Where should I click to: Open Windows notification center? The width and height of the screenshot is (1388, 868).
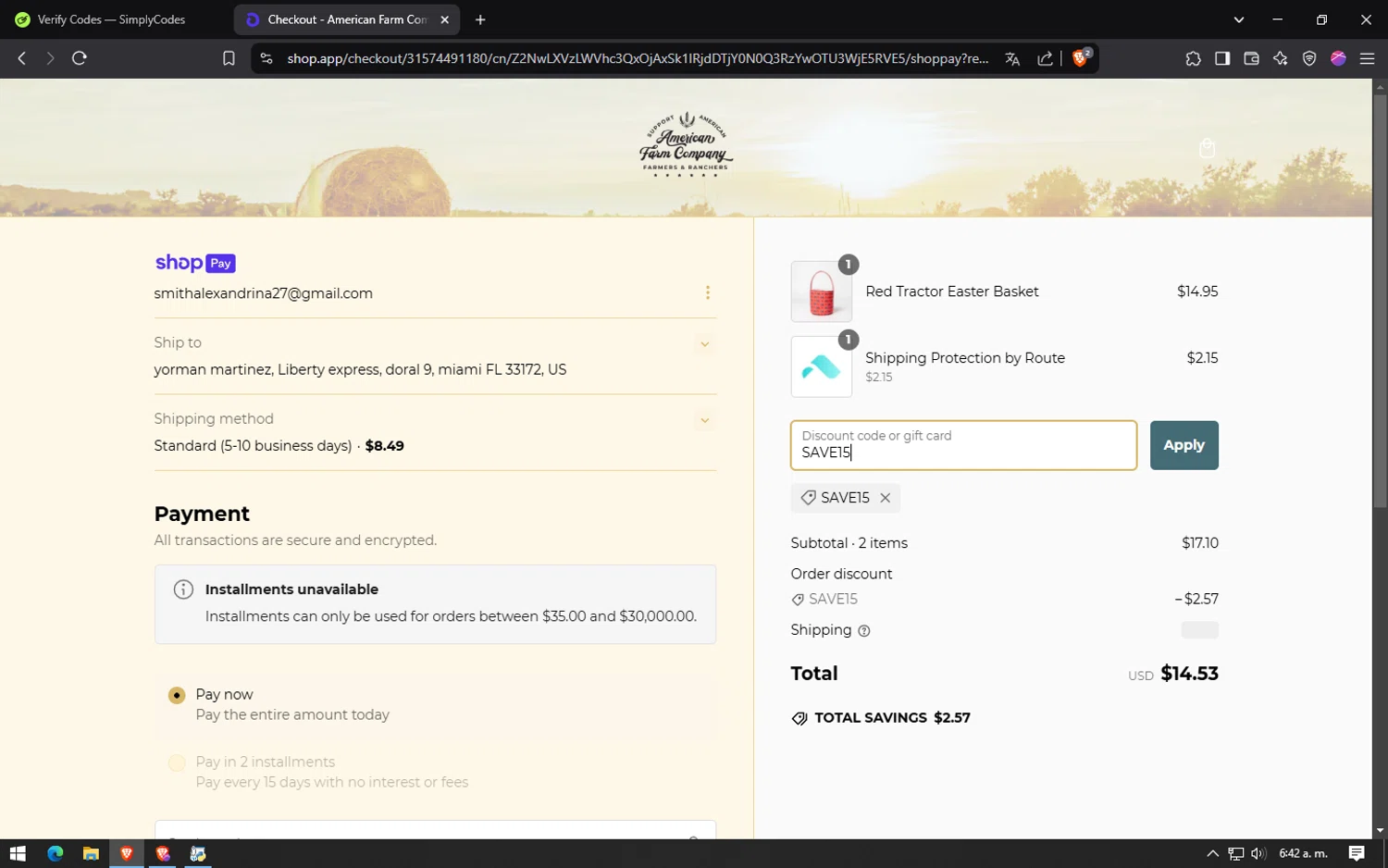(x=1357, y=853)
